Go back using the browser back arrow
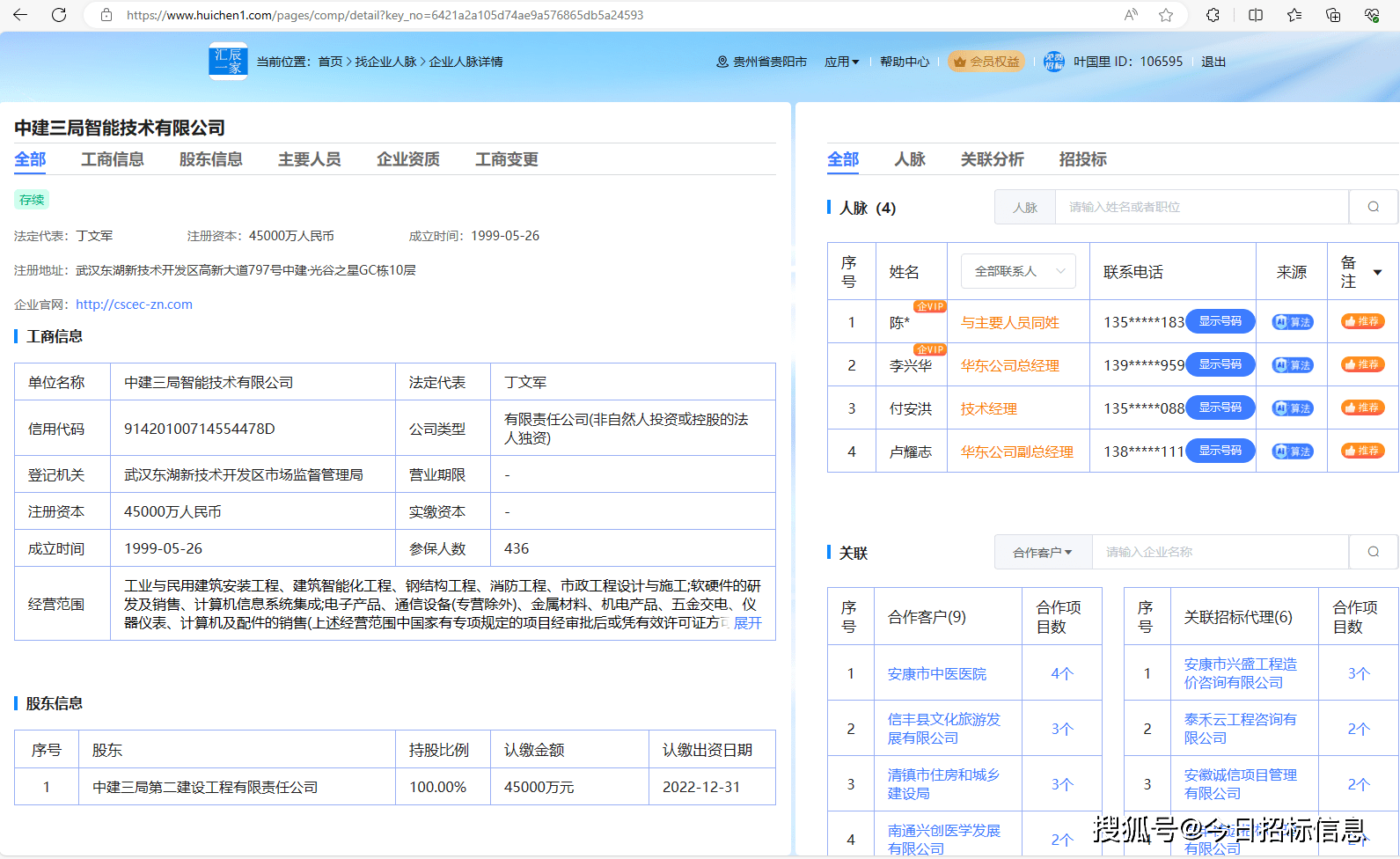Screen dimensions: 1400x859 click(x=19, y=15)
